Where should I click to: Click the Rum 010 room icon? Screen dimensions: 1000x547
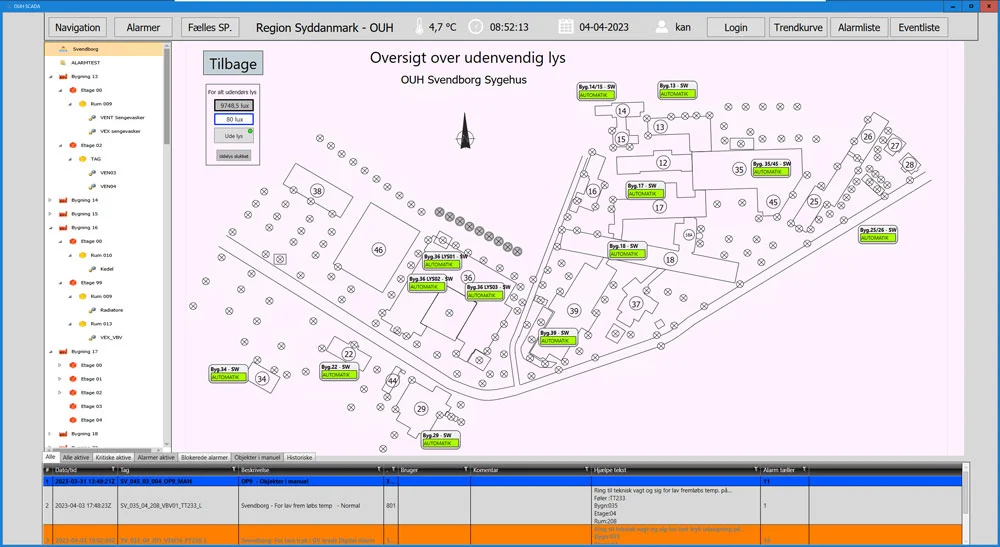pyautogui.click(x=82, y=255)
